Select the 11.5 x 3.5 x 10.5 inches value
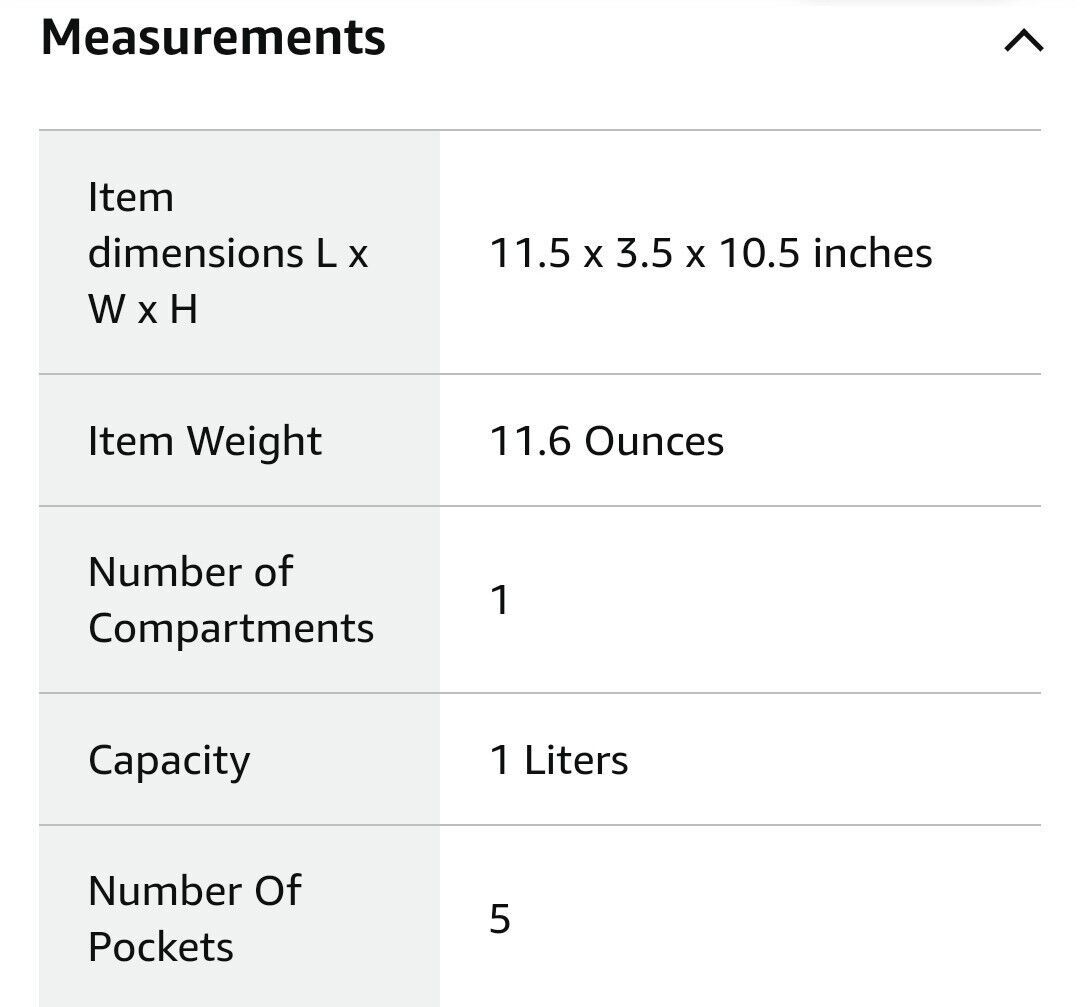Viewport: 1080px width, 1007px height. [x=711, y=253]
